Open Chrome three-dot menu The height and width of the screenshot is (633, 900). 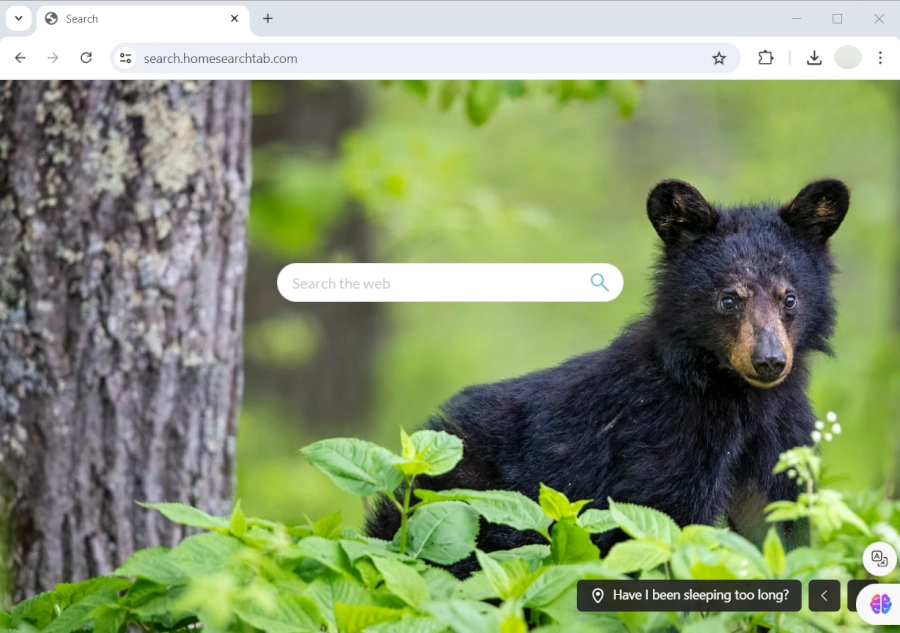coord(880,58)
